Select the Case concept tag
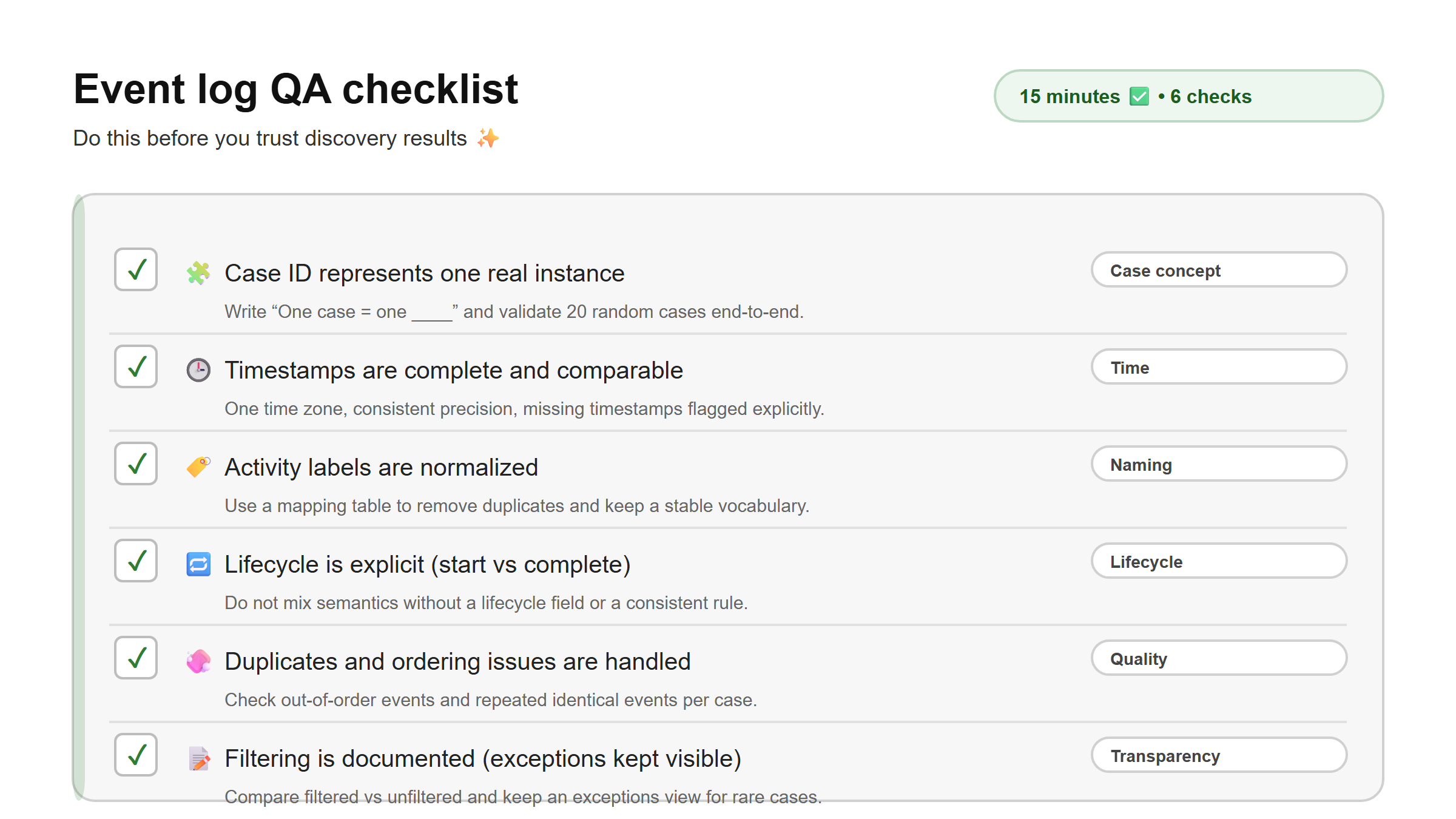Screen dimensions: 1456x819 pos(1219,270)
